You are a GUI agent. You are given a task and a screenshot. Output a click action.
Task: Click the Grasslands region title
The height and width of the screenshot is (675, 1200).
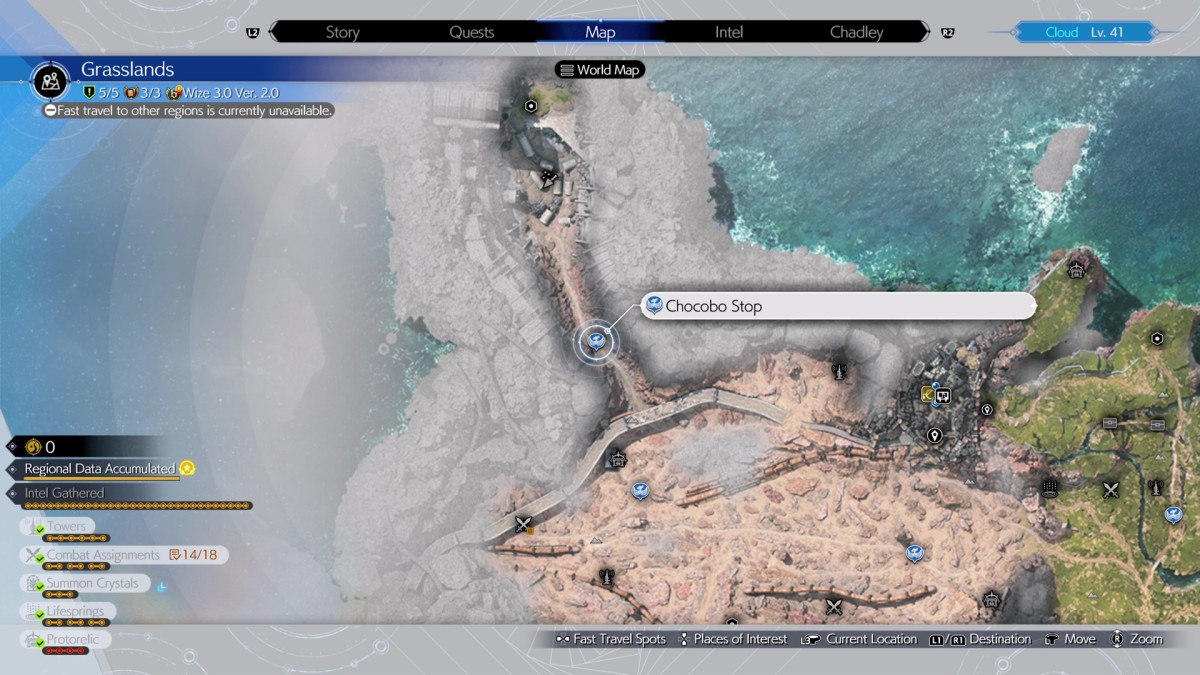tap(127, 70)
